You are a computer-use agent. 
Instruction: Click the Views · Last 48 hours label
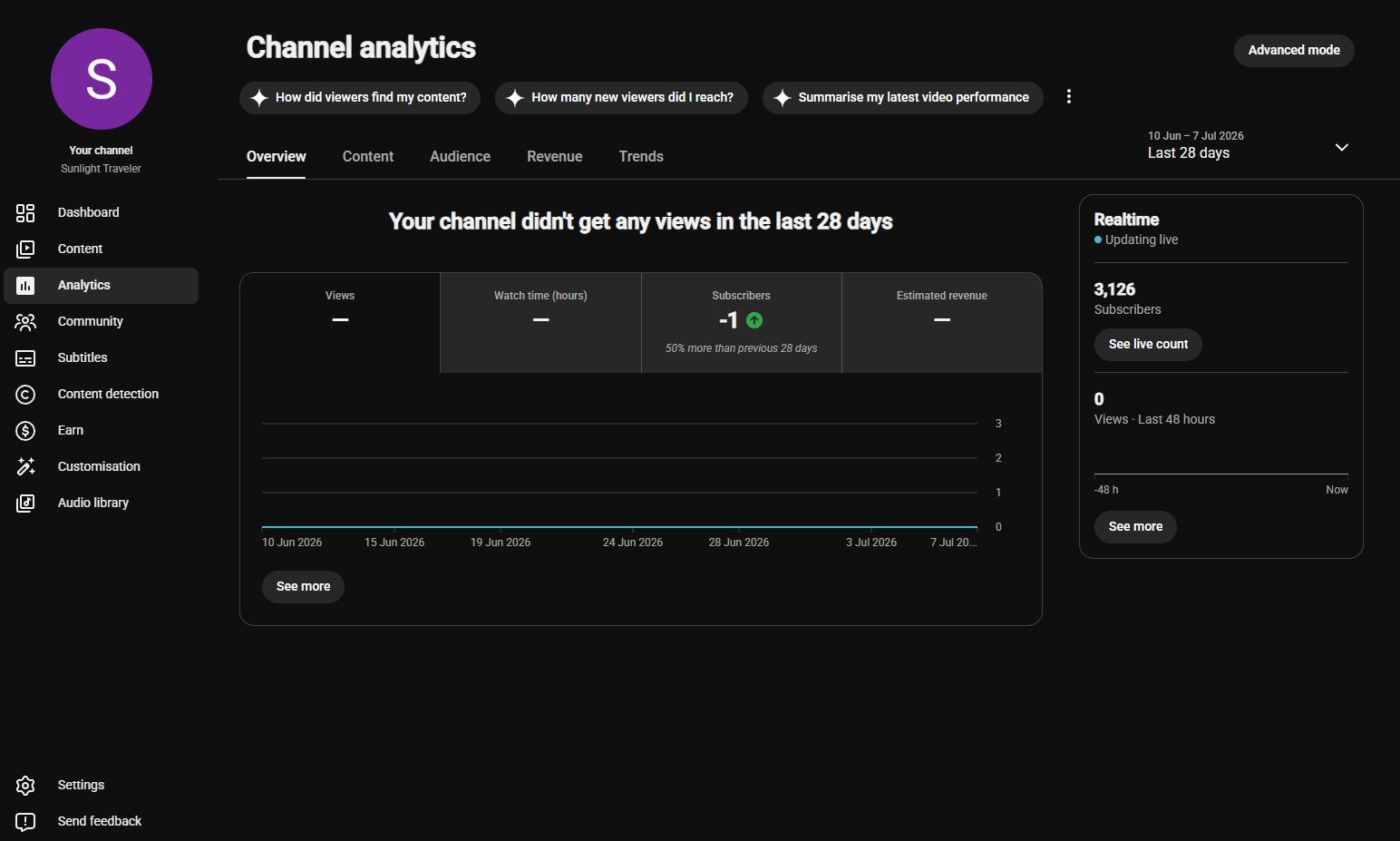tap(1154, 419)
